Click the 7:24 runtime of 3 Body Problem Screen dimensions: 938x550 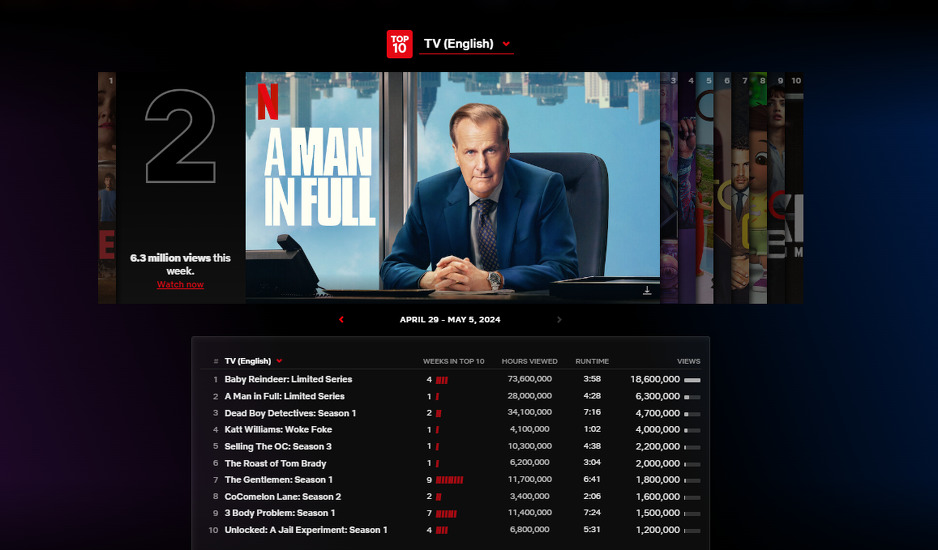[x=592, y=512]
